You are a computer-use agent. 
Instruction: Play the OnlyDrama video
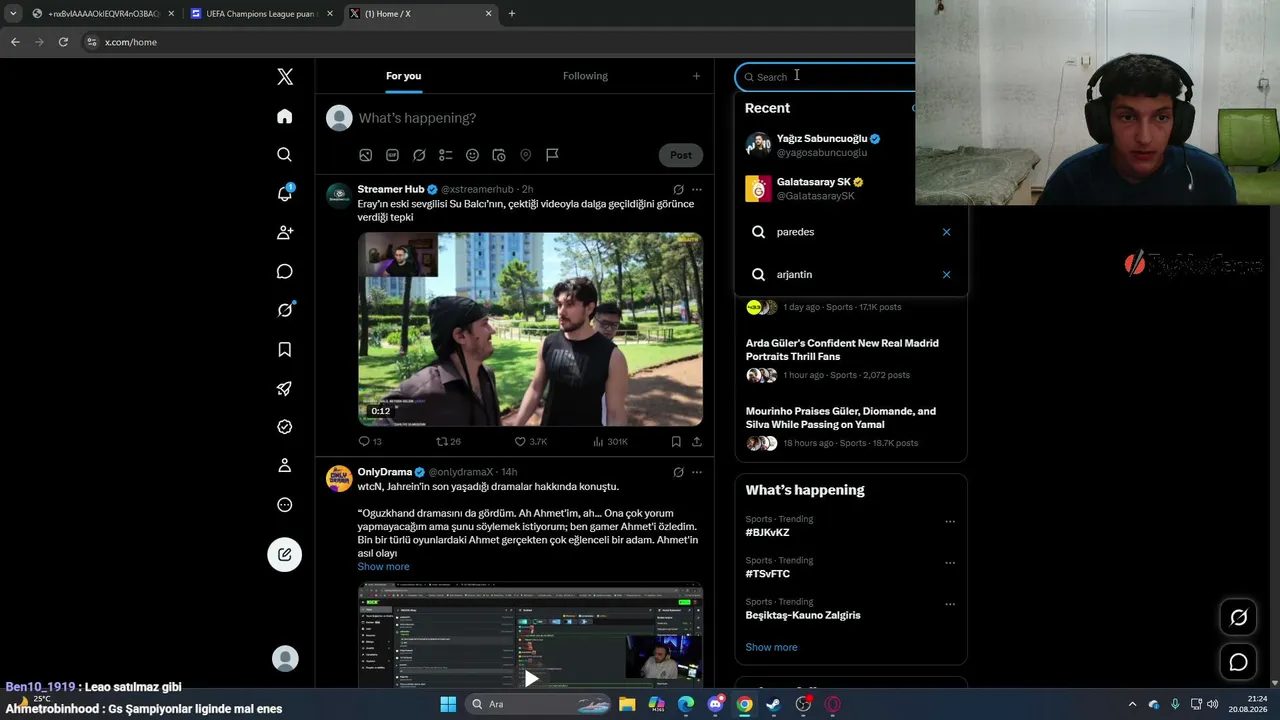coord(531,679)
